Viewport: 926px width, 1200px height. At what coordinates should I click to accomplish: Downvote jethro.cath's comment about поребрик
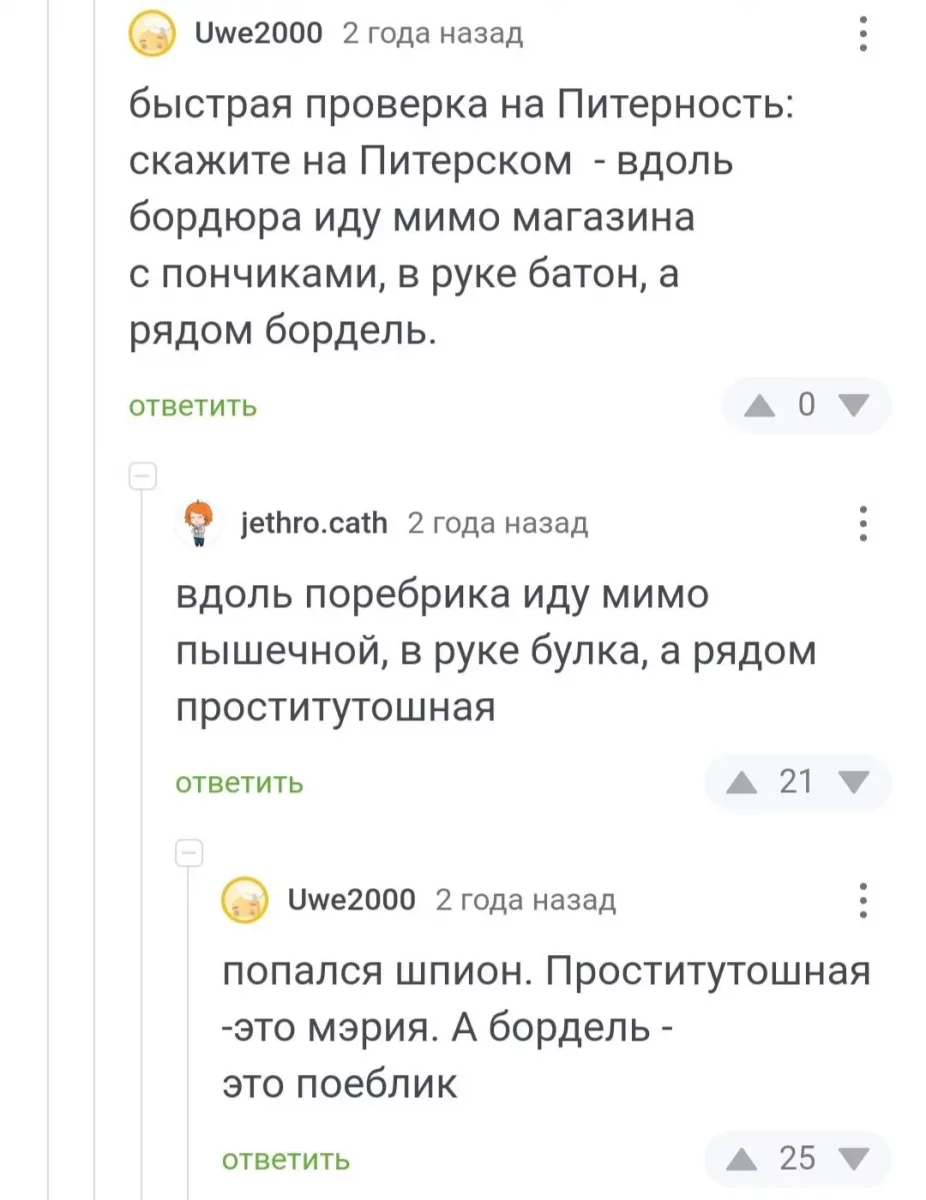point(856,782)
